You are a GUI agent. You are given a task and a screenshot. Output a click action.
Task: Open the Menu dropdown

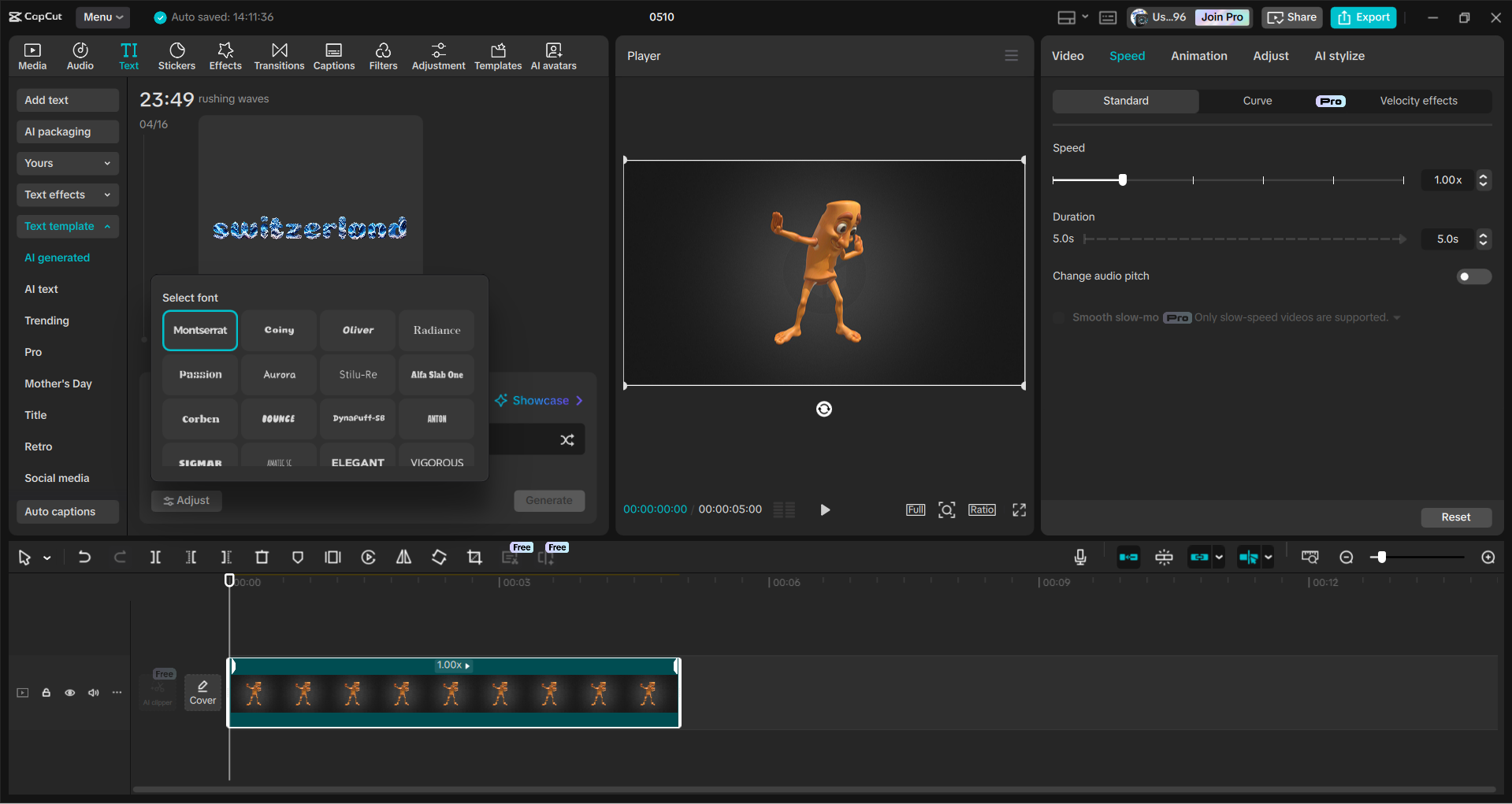(102, 17)
